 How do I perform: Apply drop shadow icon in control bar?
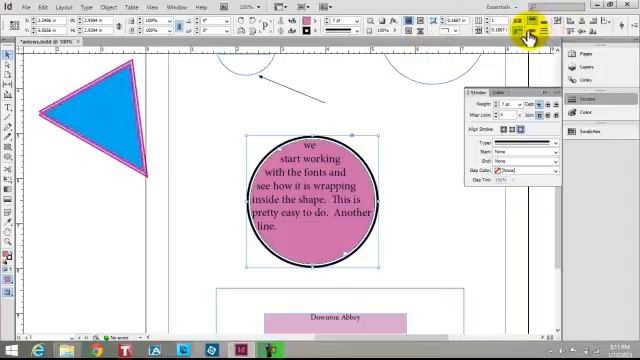(382, 20)
